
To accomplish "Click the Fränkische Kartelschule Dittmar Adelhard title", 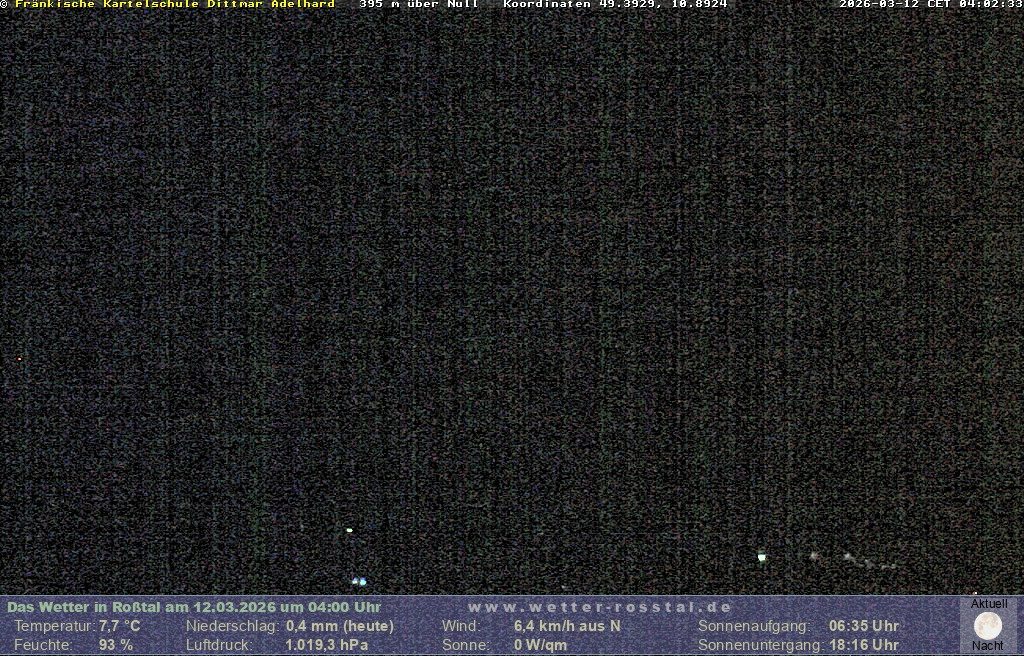I will (x=174, y=4).
